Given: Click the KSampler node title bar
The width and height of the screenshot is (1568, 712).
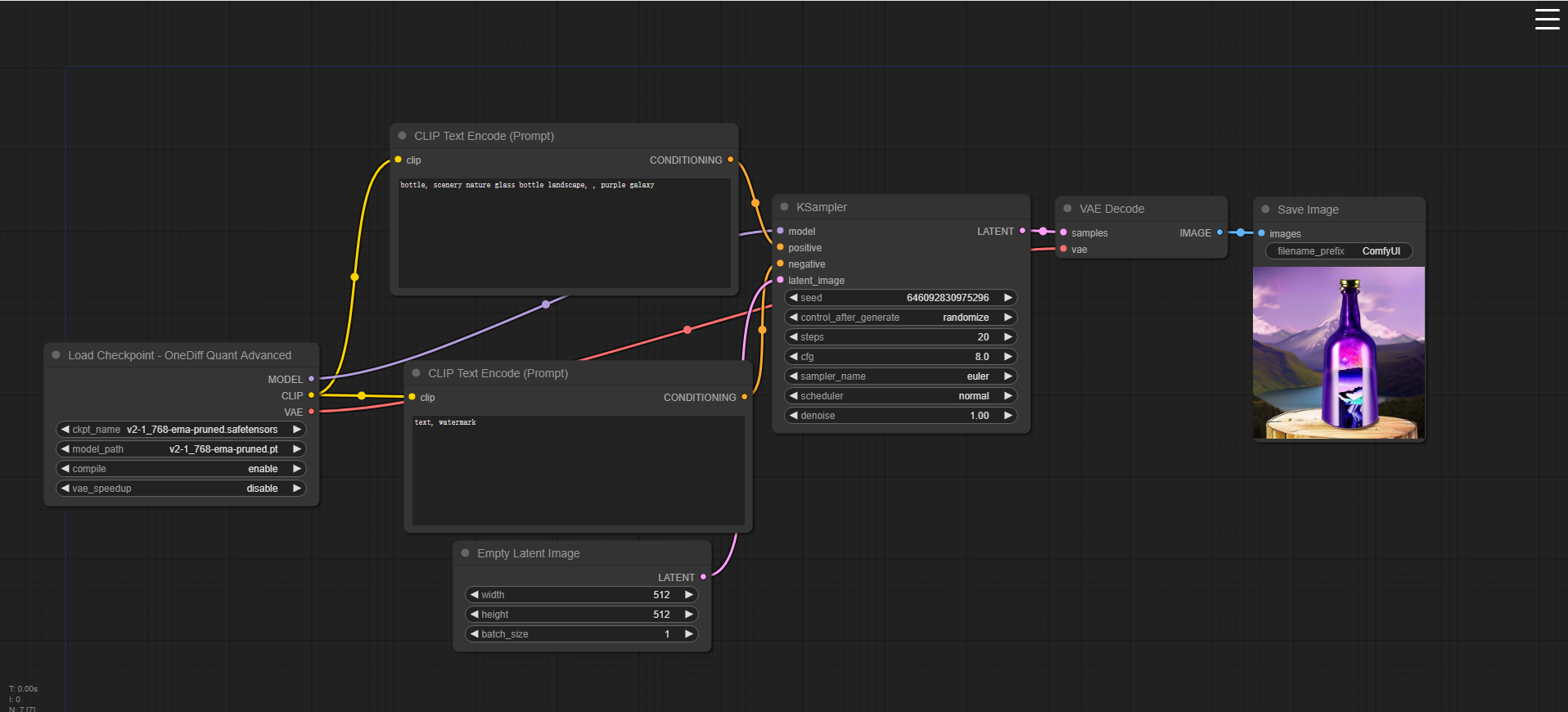Looking at the screenshot, I should click(x=900, y=207).
